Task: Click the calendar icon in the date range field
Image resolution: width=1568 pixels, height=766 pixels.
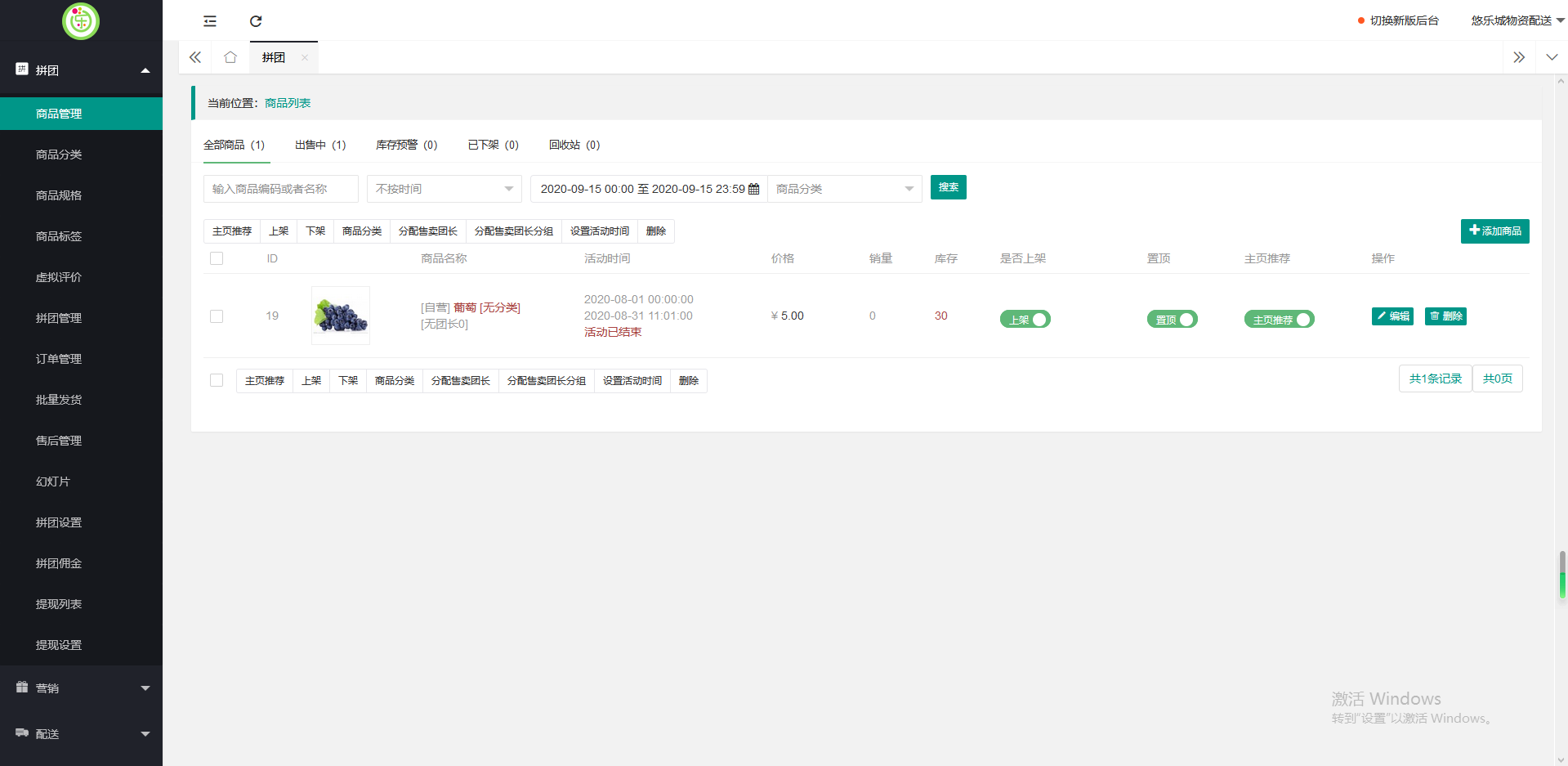Action: [x=753, y=189]
